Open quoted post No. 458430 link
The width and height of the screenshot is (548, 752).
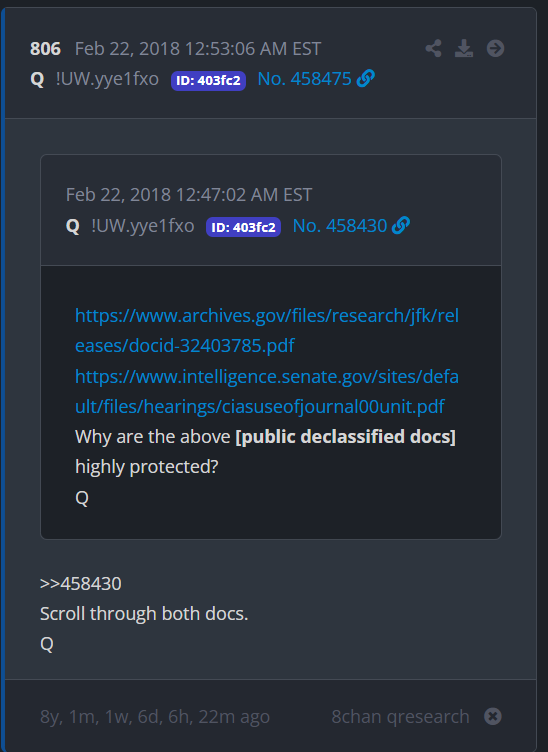tap(339, 226)
